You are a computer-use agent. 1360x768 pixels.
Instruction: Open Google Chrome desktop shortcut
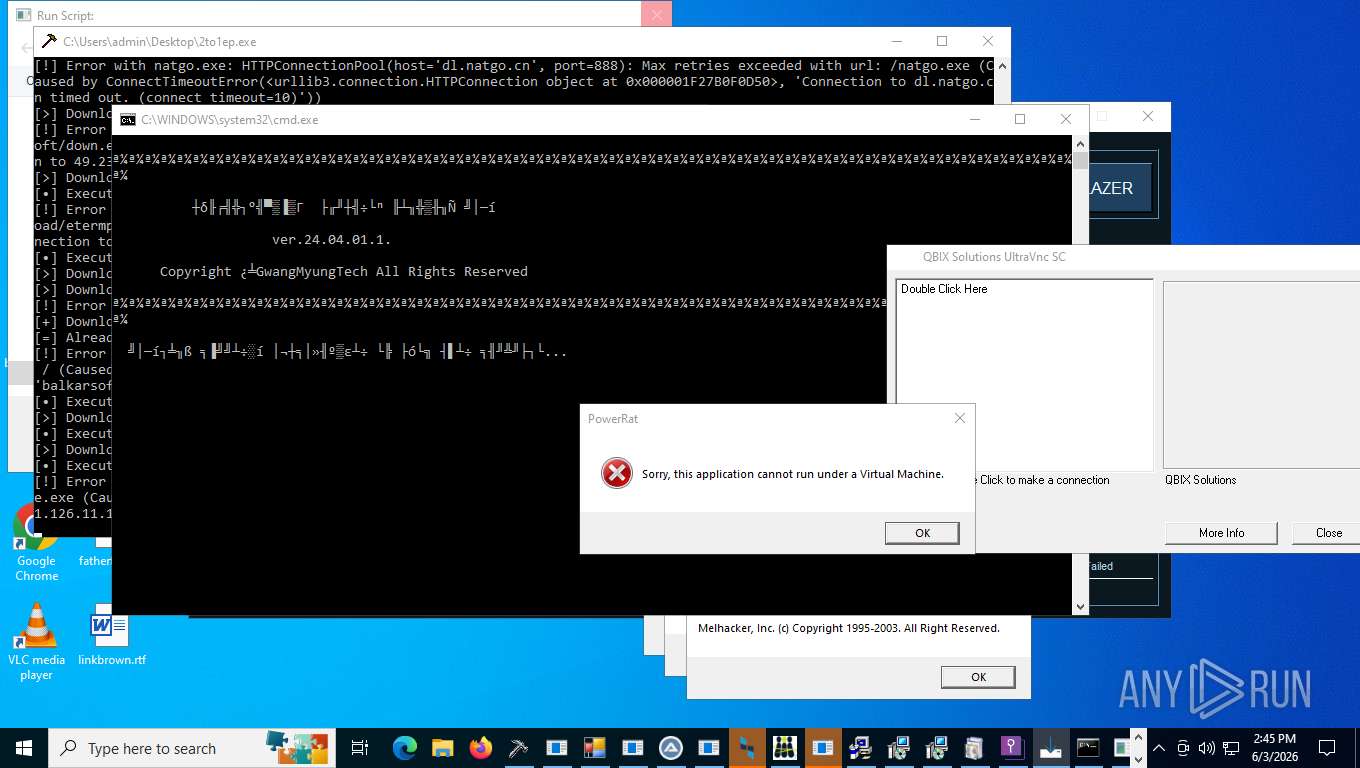pos(36,543)
